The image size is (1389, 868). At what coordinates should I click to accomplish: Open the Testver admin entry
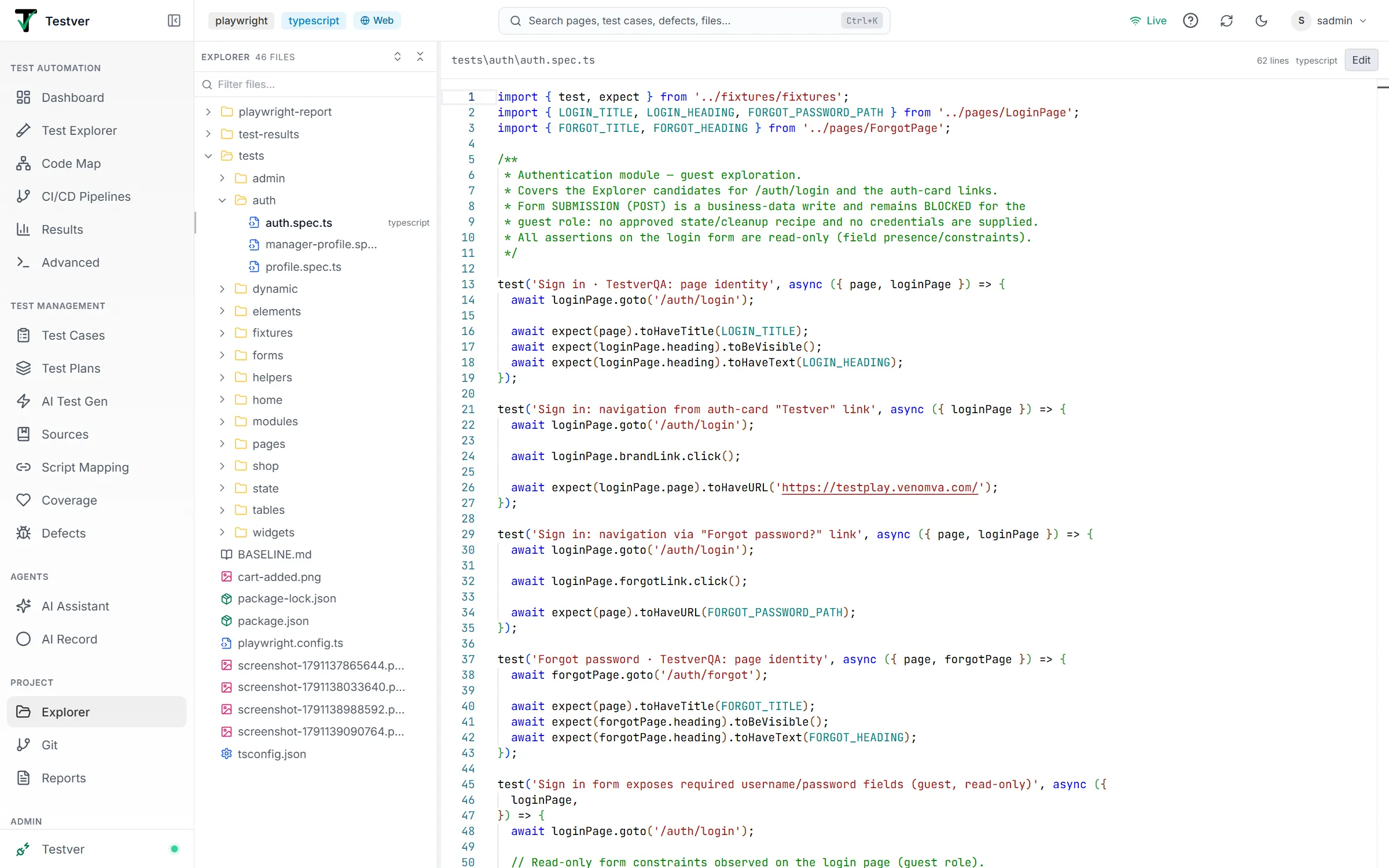(x=97, y=849)
